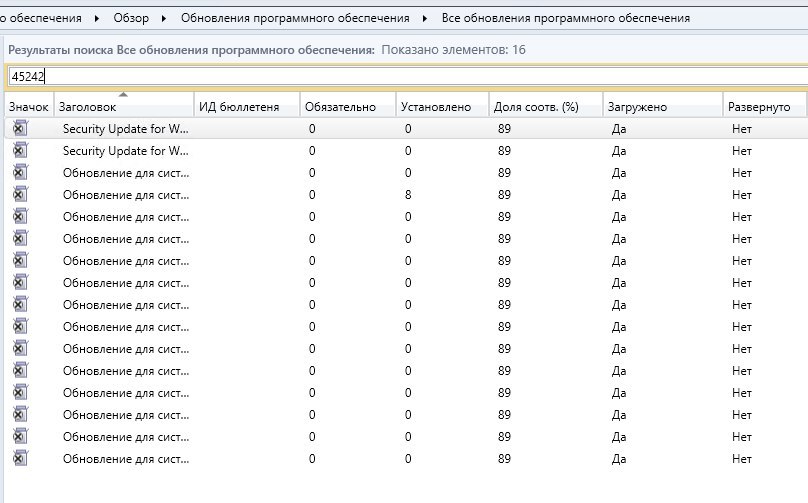The height and width of the screenshot is (503, 808).
Task: Expand the breadcrumb arrow just before Обзор
Action: pyautogui.click(x=97, y=19)
